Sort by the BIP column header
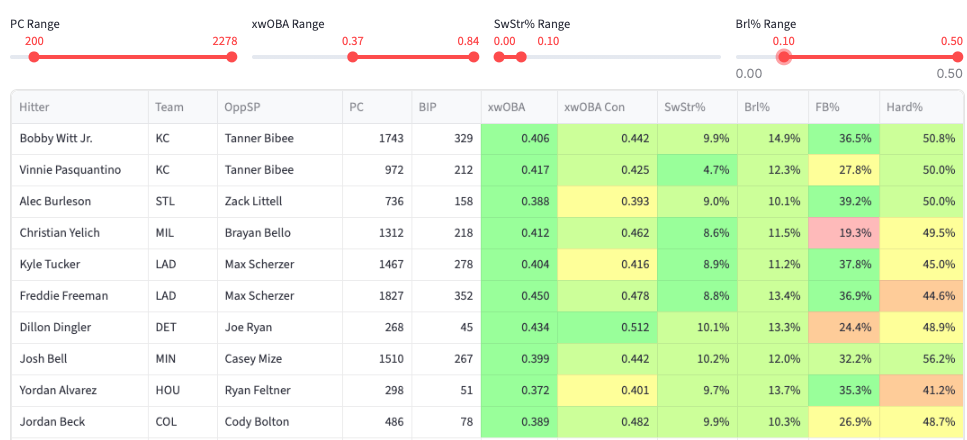The image size is (967, 440). coord(446,107)
